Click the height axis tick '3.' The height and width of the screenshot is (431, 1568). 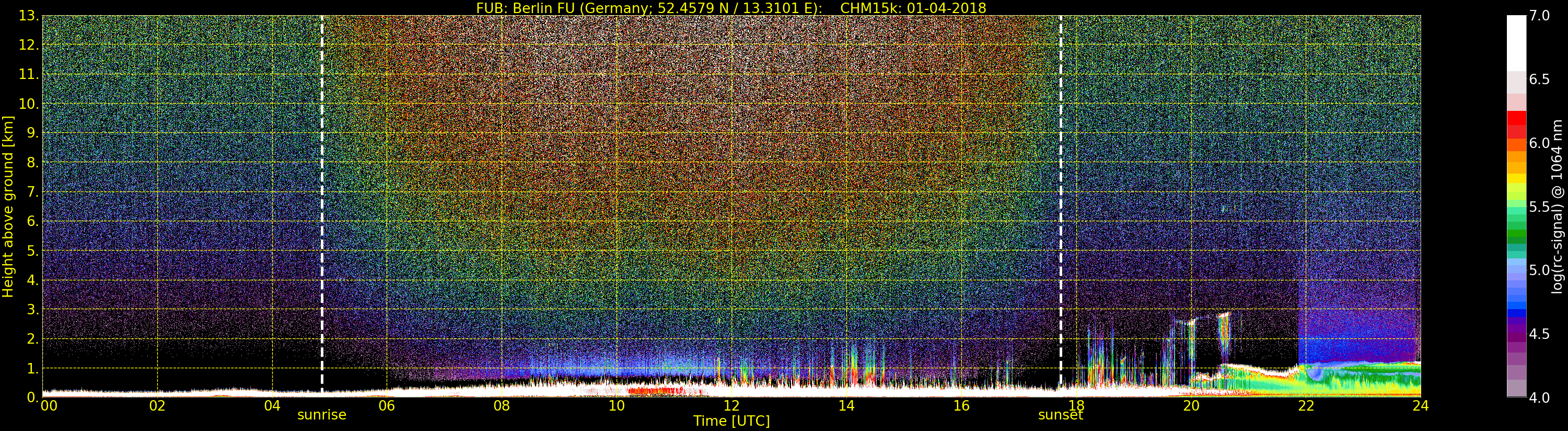[33, 309]
